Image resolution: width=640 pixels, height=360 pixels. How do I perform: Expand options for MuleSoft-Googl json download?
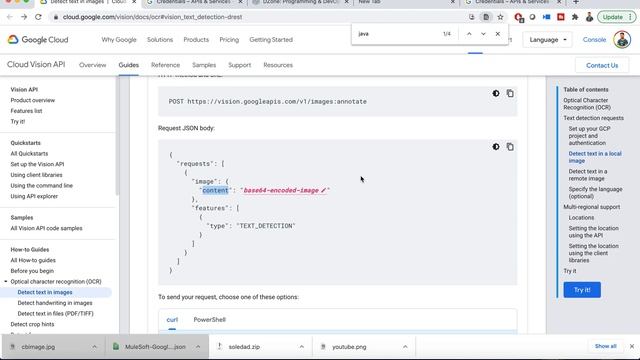(x=198, y=347)
